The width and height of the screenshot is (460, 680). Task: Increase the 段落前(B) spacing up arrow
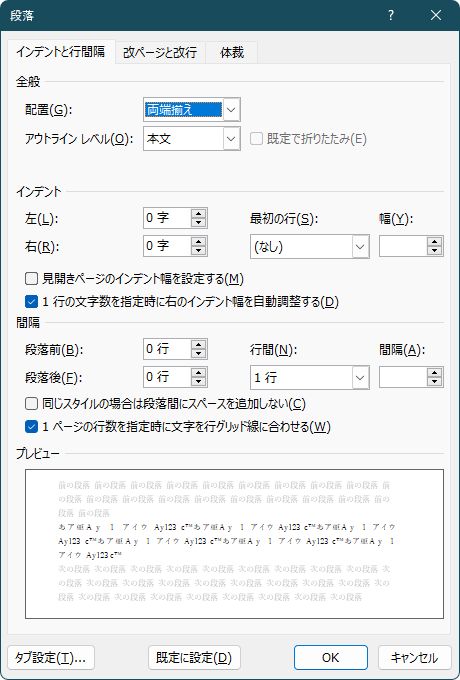click(199, 344)
